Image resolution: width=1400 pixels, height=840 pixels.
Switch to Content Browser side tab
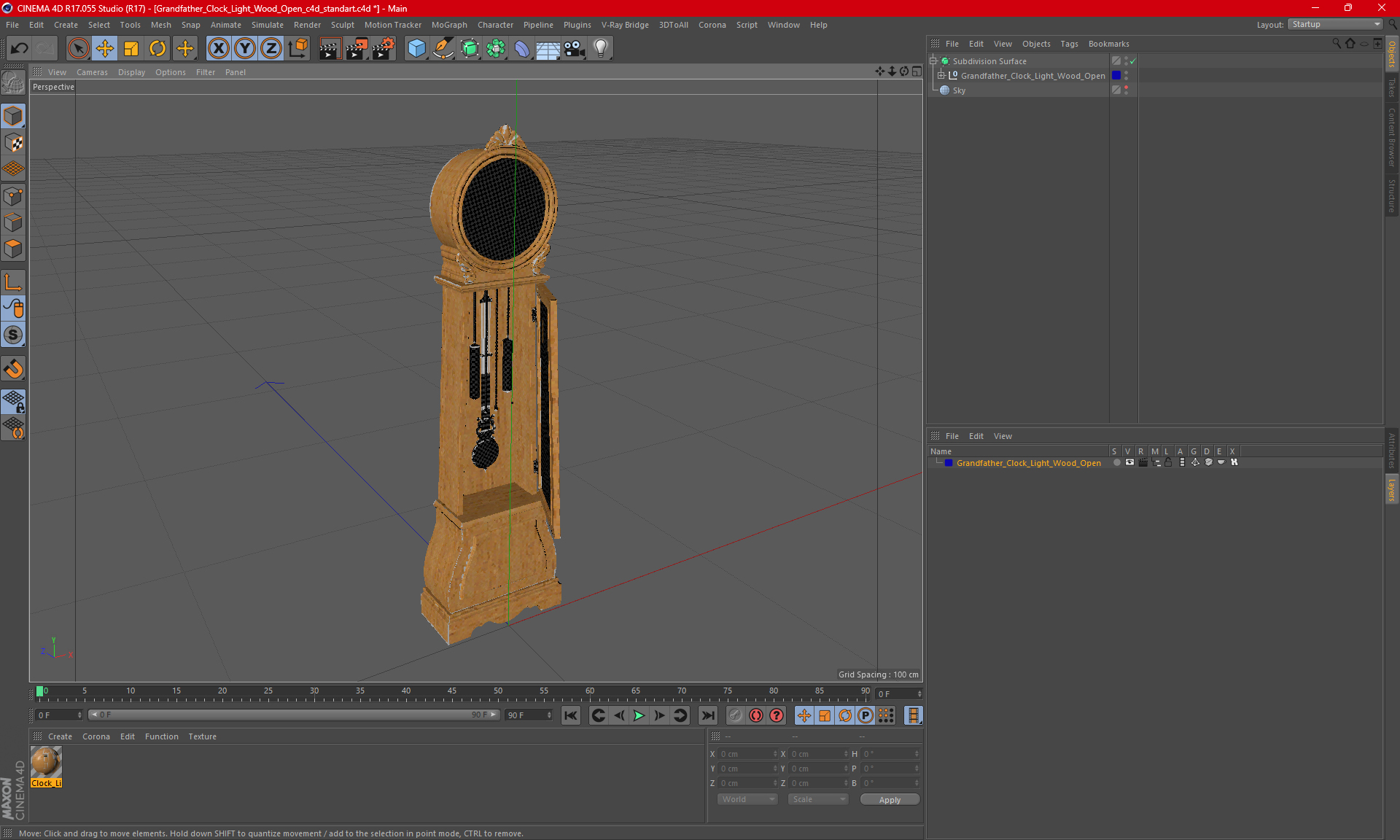pos(1392,137)
